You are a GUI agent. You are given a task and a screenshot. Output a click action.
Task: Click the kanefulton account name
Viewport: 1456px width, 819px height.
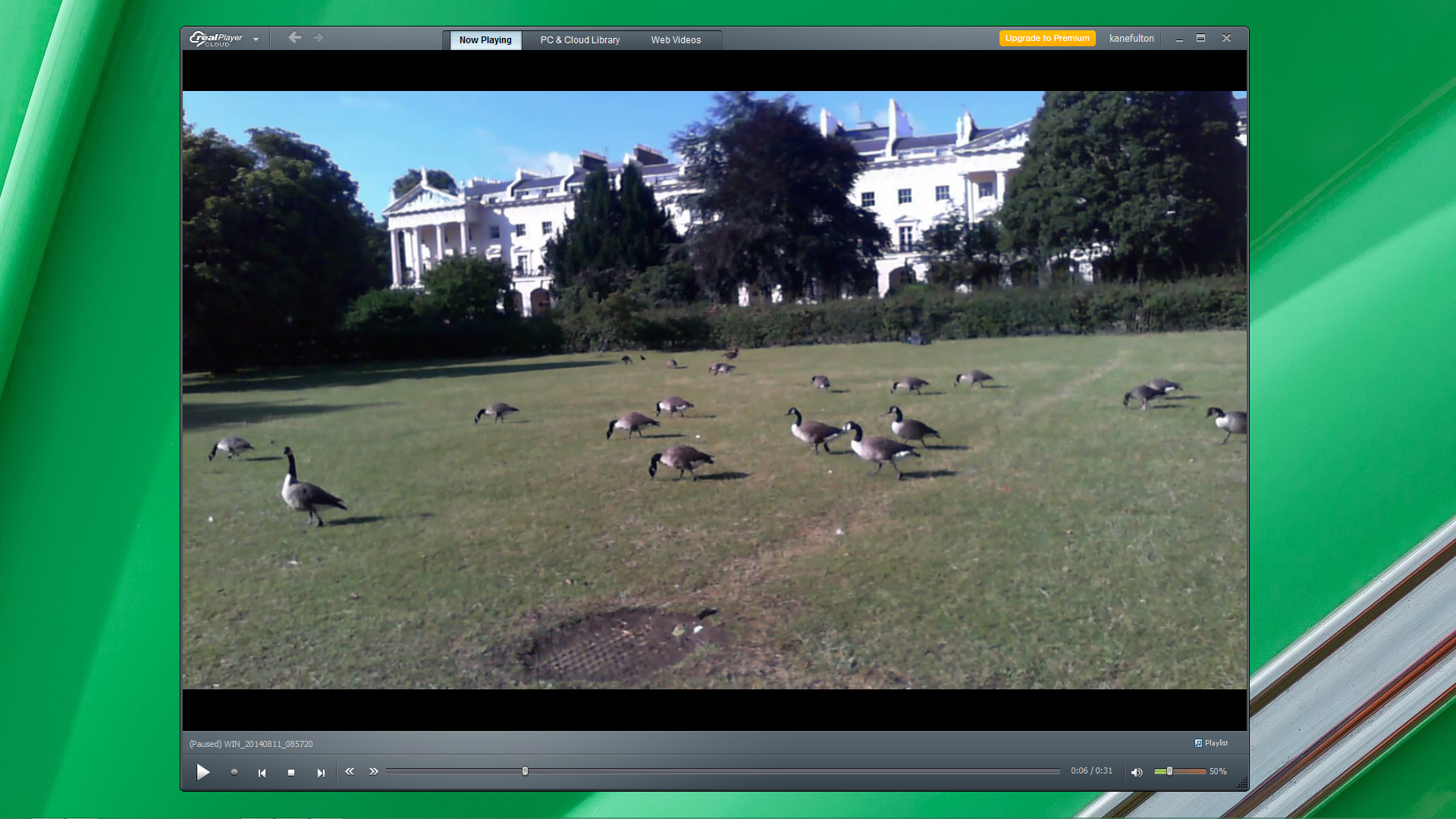click(x=1132, y=38)
